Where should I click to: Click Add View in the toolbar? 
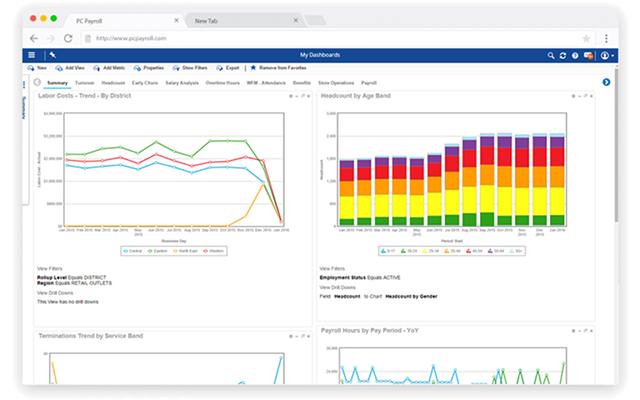click(70, 68)
